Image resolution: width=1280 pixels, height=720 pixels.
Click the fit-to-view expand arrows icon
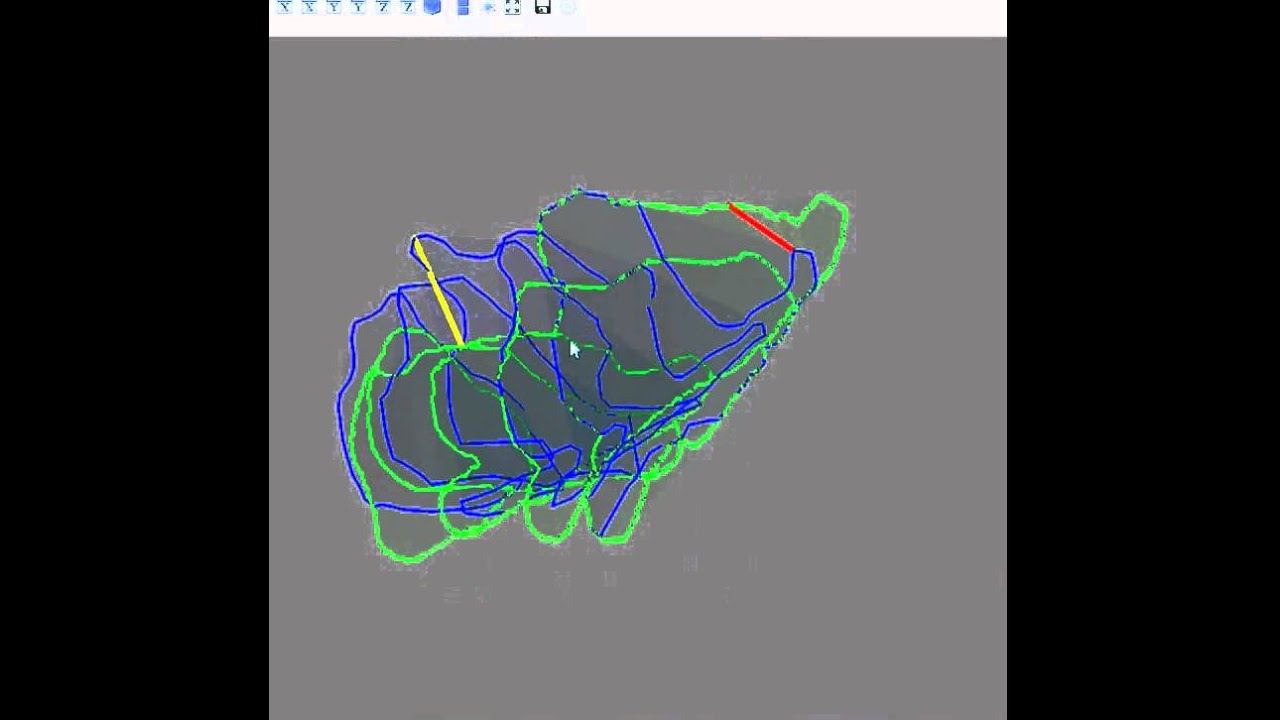click(512, 7)
